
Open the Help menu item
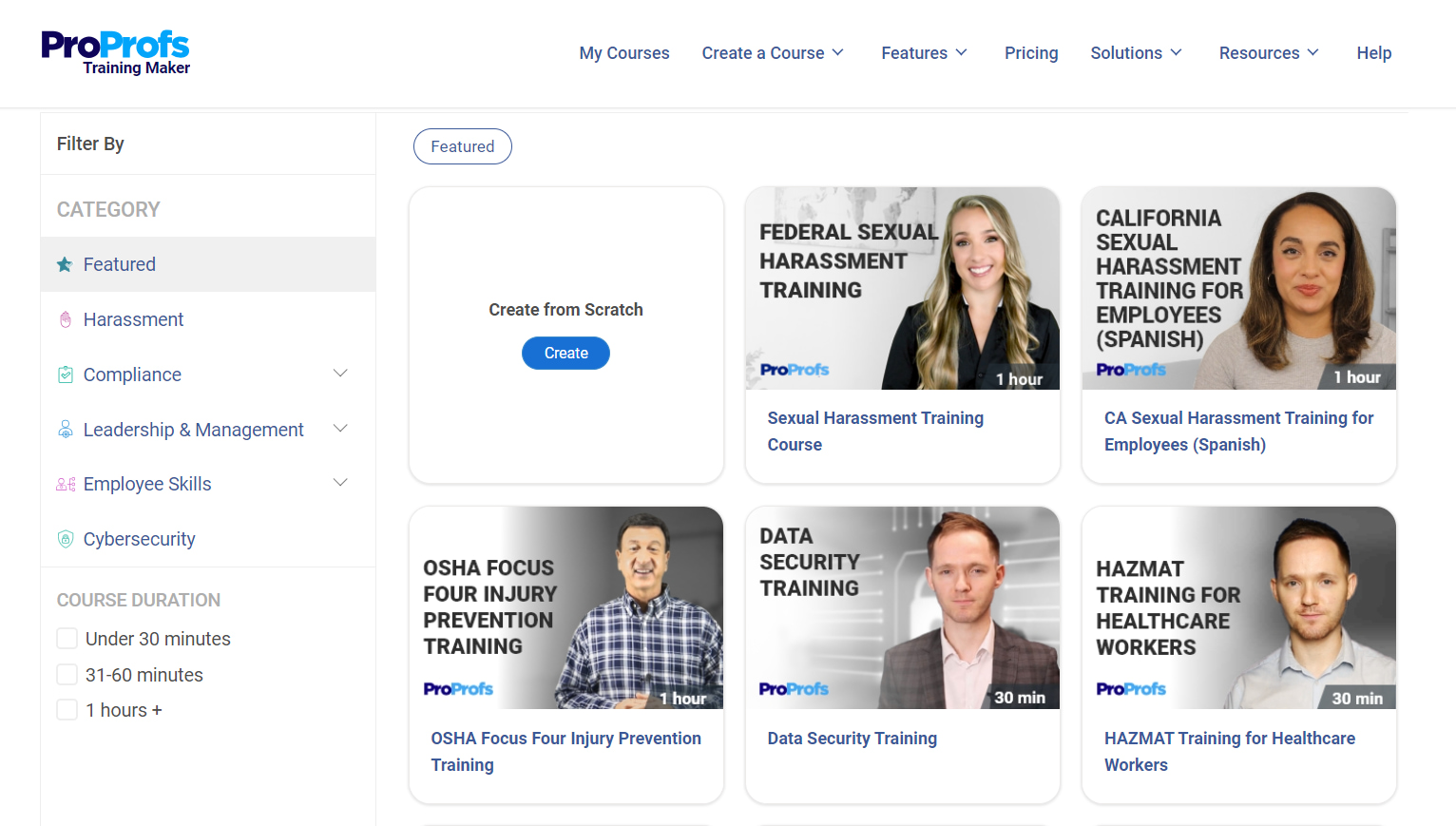1374,53
